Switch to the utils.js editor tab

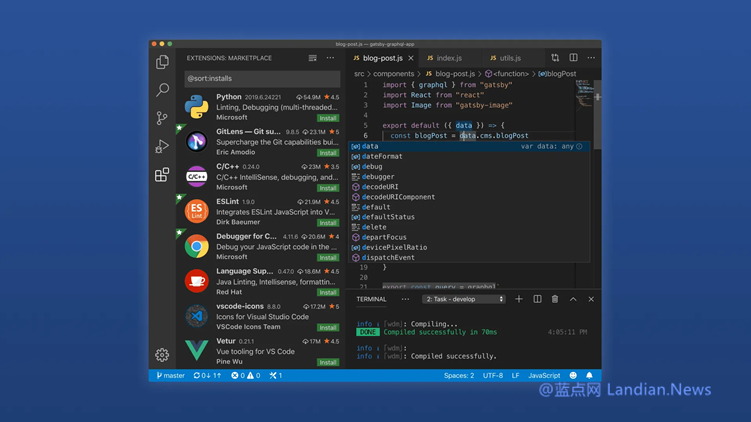pos(509,58)
